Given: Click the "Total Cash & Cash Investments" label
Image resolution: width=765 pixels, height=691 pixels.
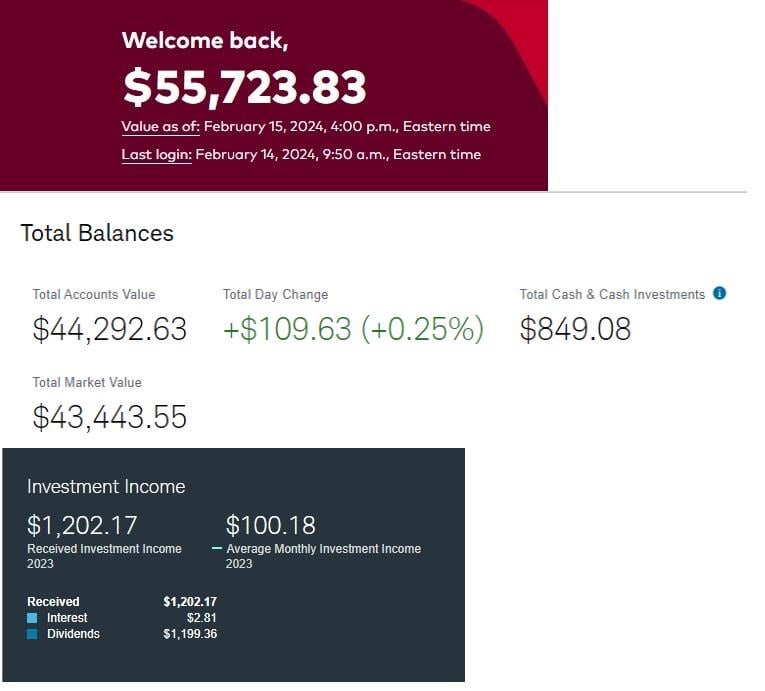Looking at the screenshot, I should pyautogui.click(x=612, y=295).
